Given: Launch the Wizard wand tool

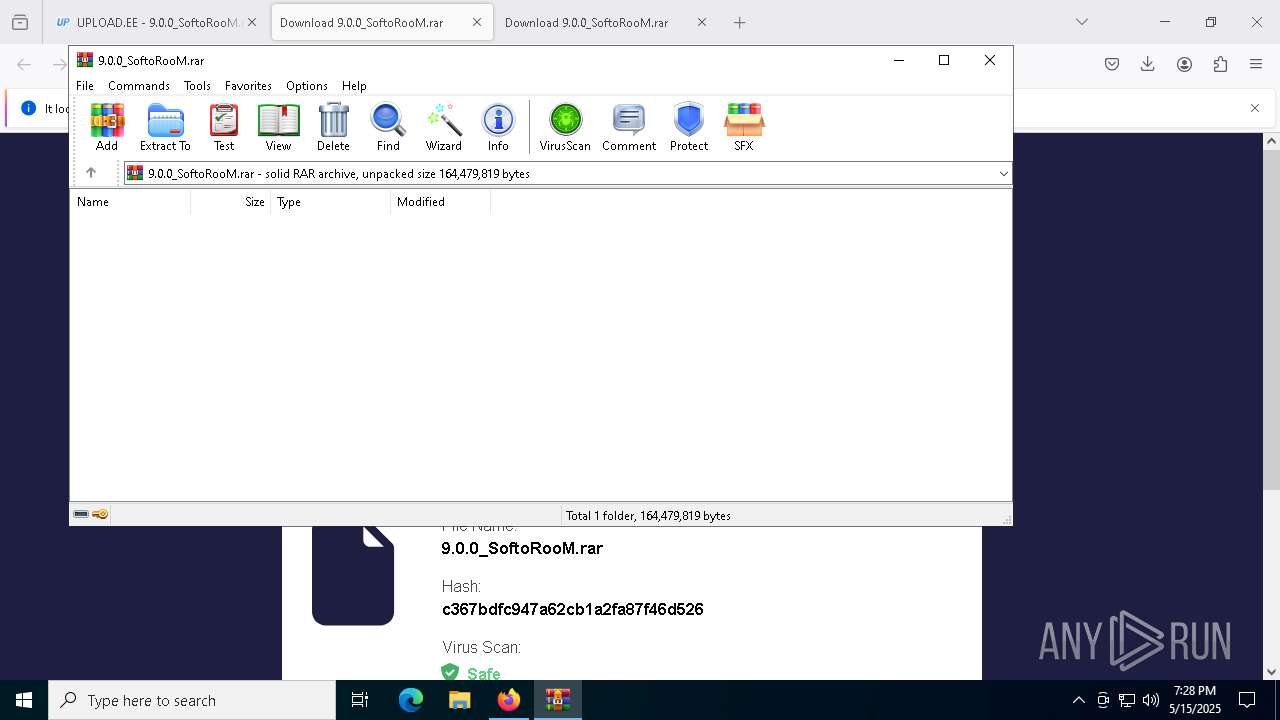Looking at the screenshot, I should (443, 126).
